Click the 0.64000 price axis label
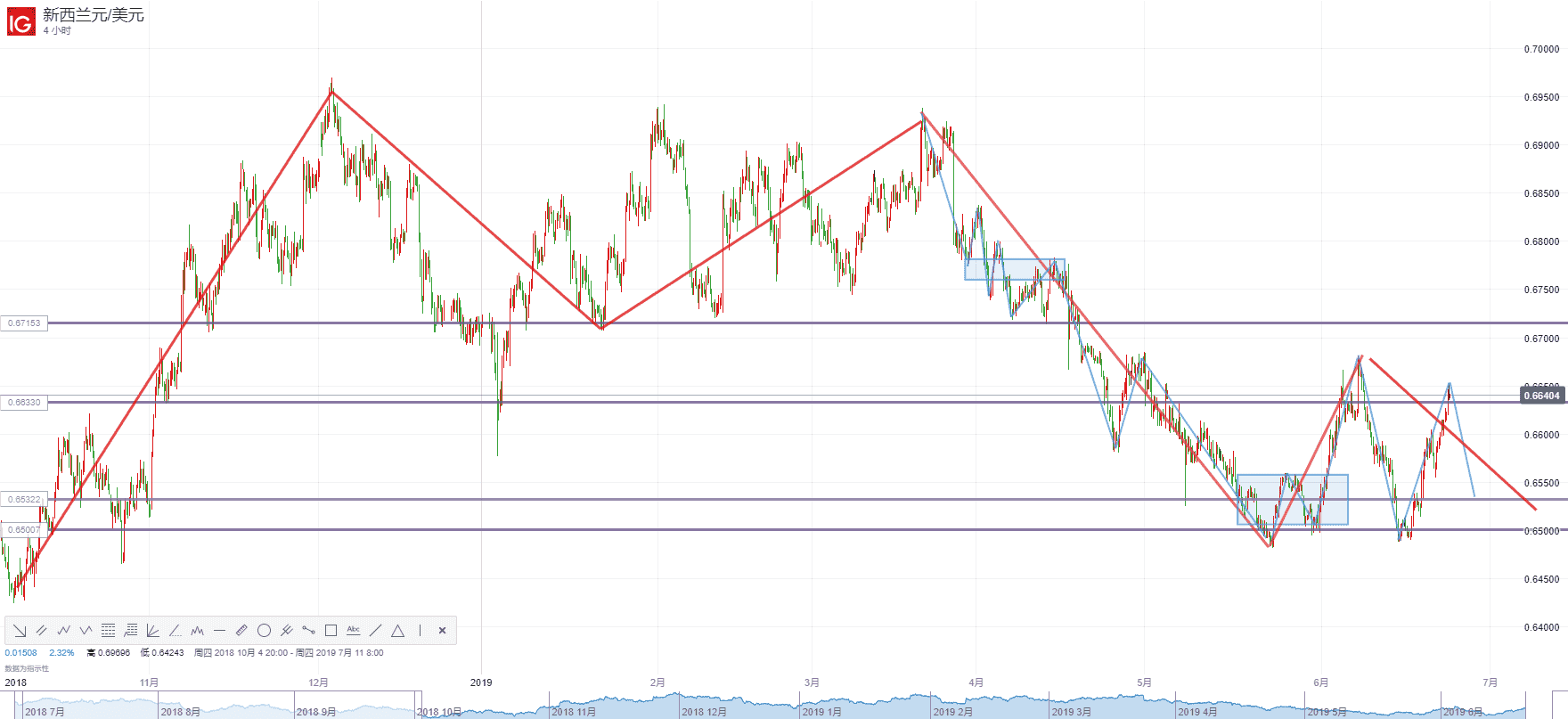 [x=1541, y=627]
